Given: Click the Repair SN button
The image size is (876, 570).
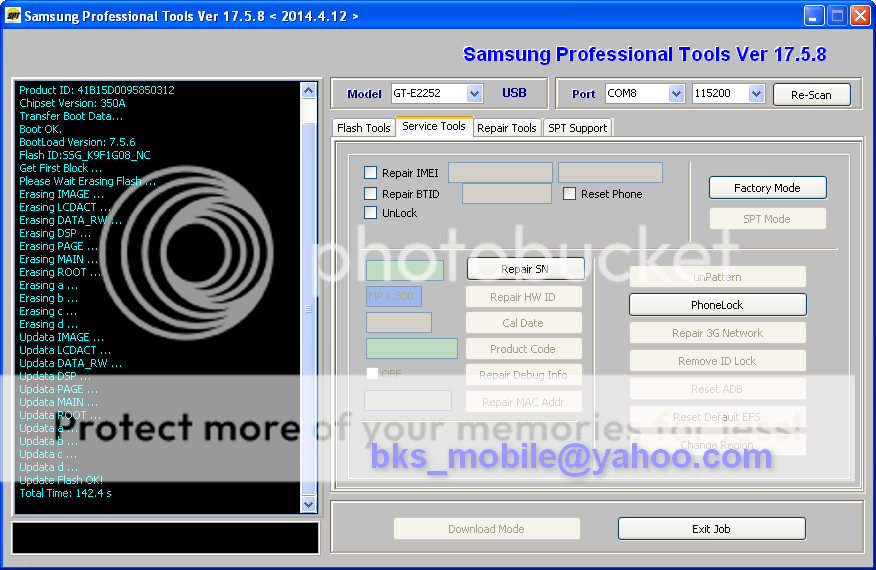Looking at the screenshot, I should pyautogui.click(x=525, y=269).
